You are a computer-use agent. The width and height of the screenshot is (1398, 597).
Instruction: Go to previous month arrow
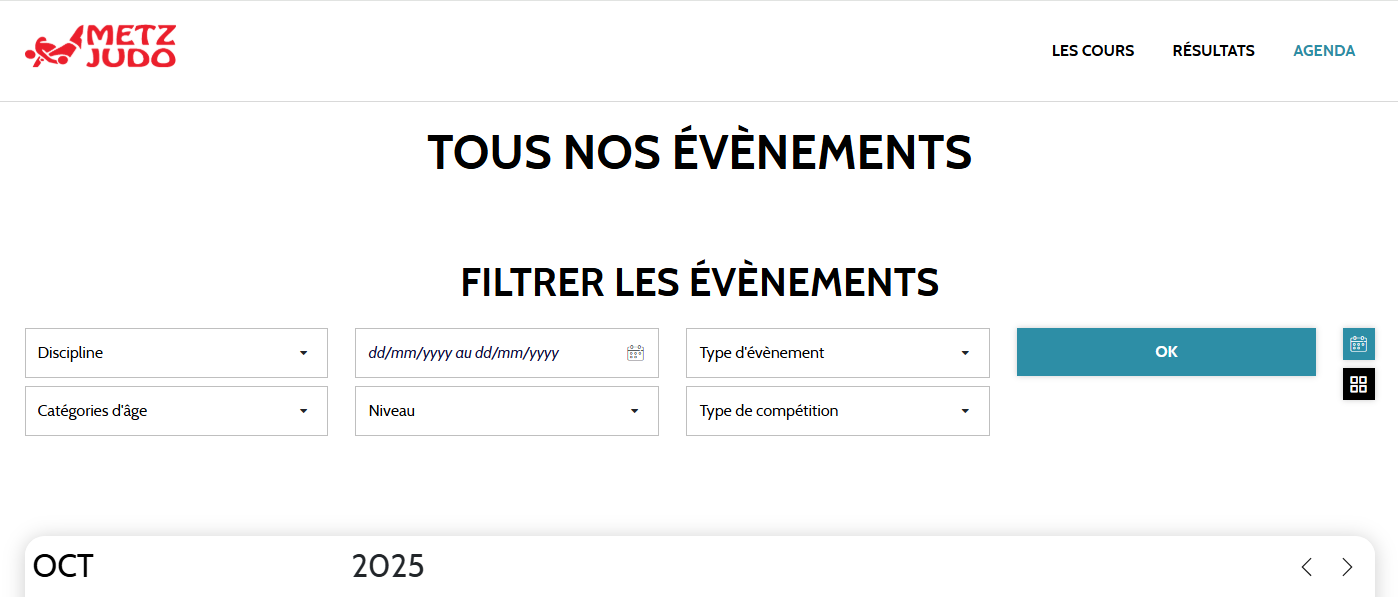1306,567
